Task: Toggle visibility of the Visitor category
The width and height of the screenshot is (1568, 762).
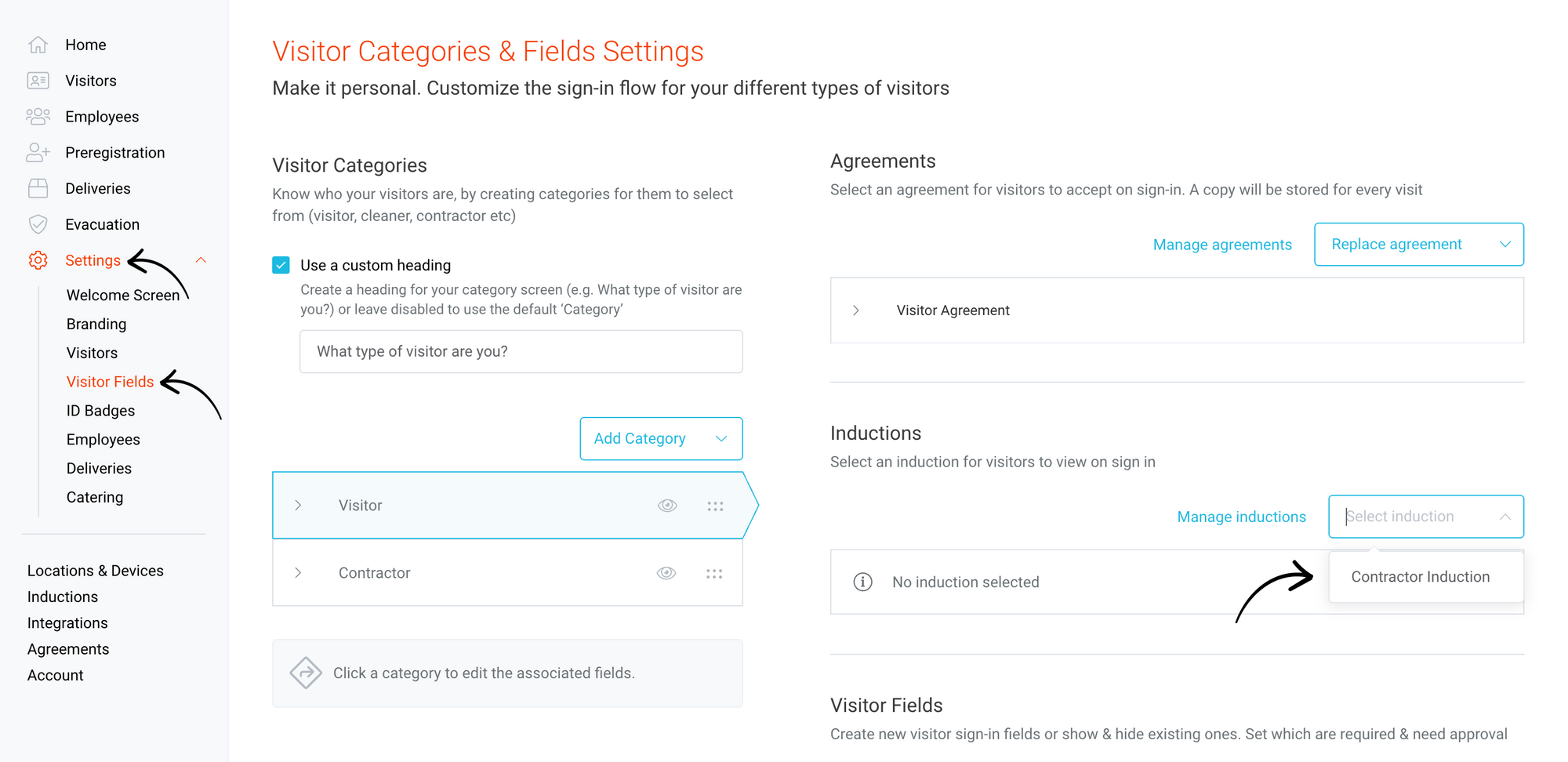Action: click(x=667, y=506)
